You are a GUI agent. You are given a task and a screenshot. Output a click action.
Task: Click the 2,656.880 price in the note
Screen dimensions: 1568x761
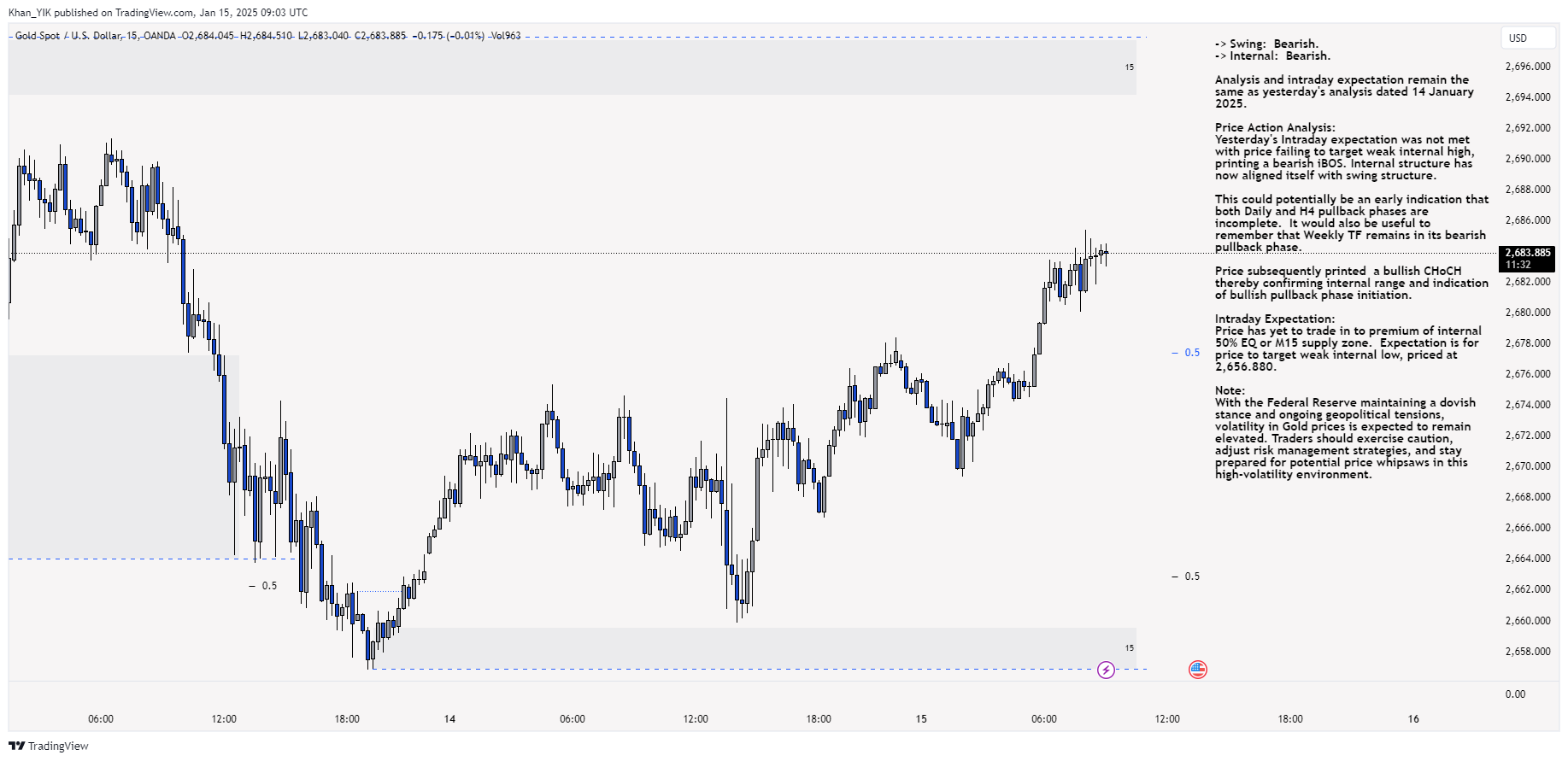(1245, 366)
